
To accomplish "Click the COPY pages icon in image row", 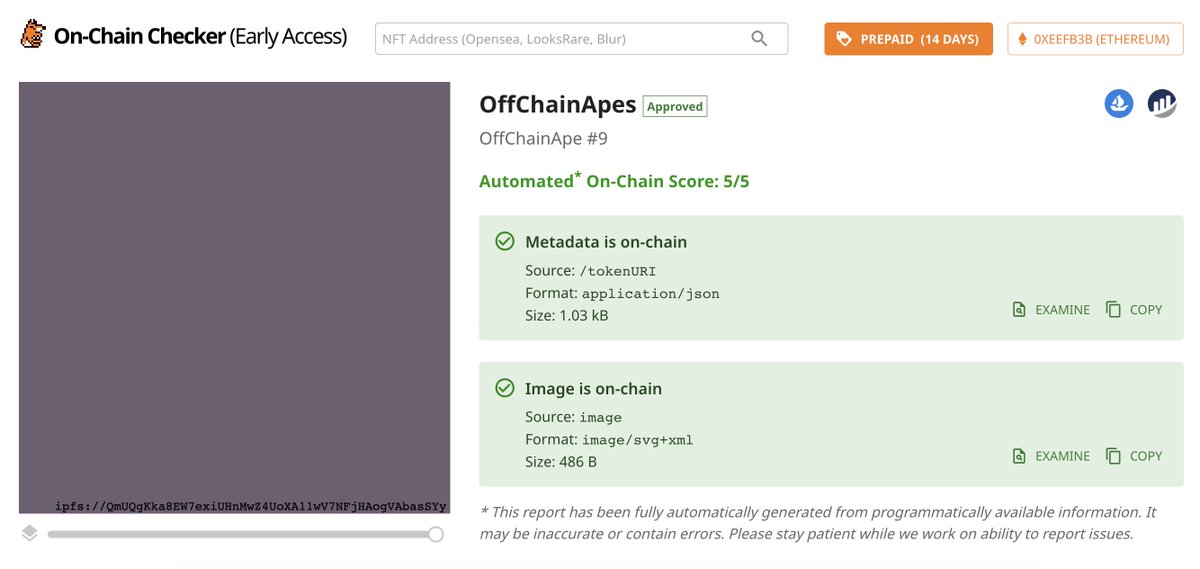I will (x=1113, y=456).
